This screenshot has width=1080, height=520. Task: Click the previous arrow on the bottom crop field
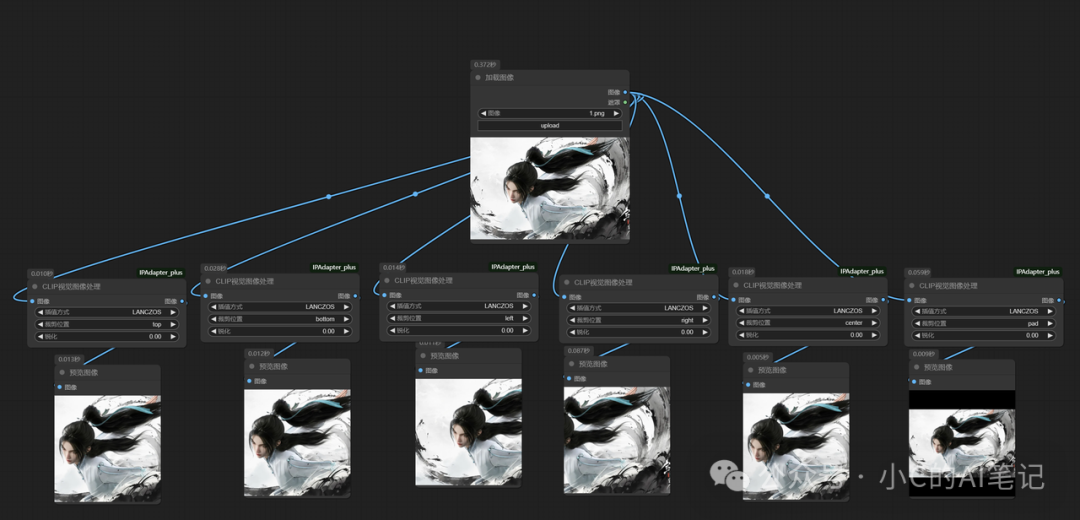coord(214,319)
